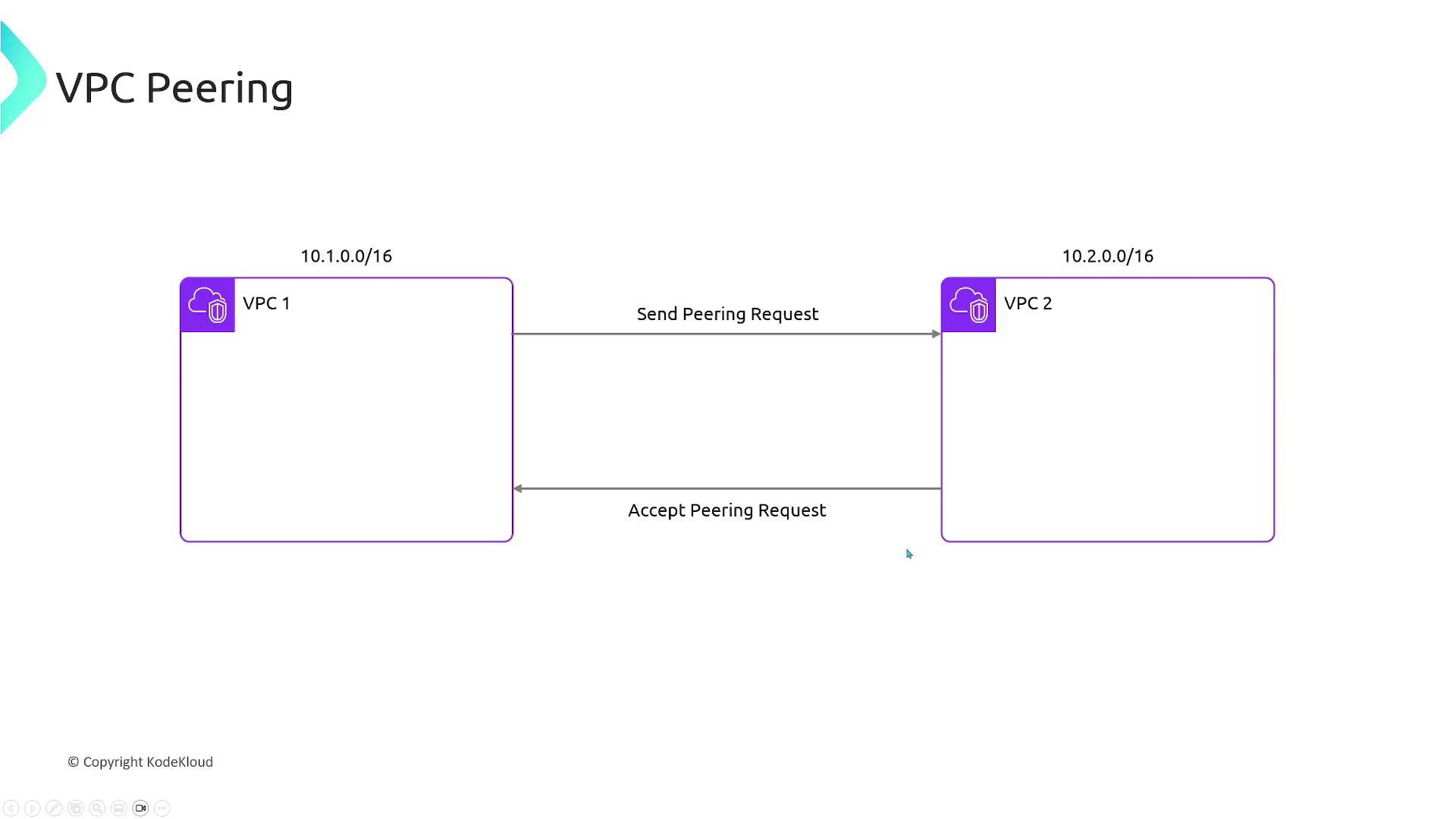The width and height of the screenshot is (1456, 819).
Task: Toggle subtitles in the slideshow toolbar
Action: pos(118,808)
